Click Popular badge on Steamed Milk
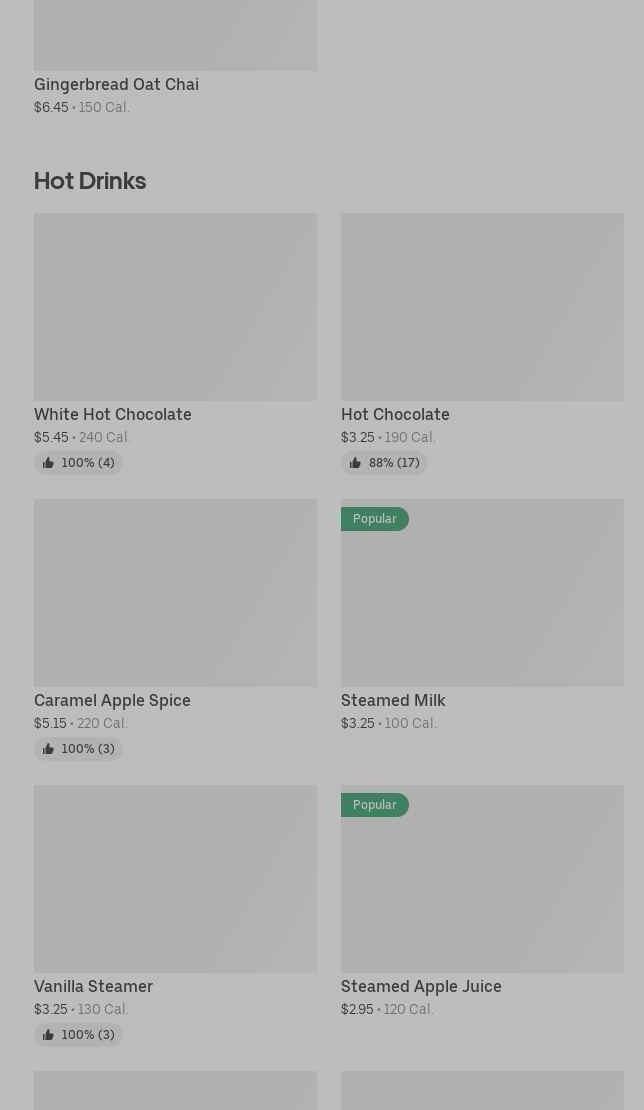The height and width of the screenshot is (1110, 644). pos(374,519)
